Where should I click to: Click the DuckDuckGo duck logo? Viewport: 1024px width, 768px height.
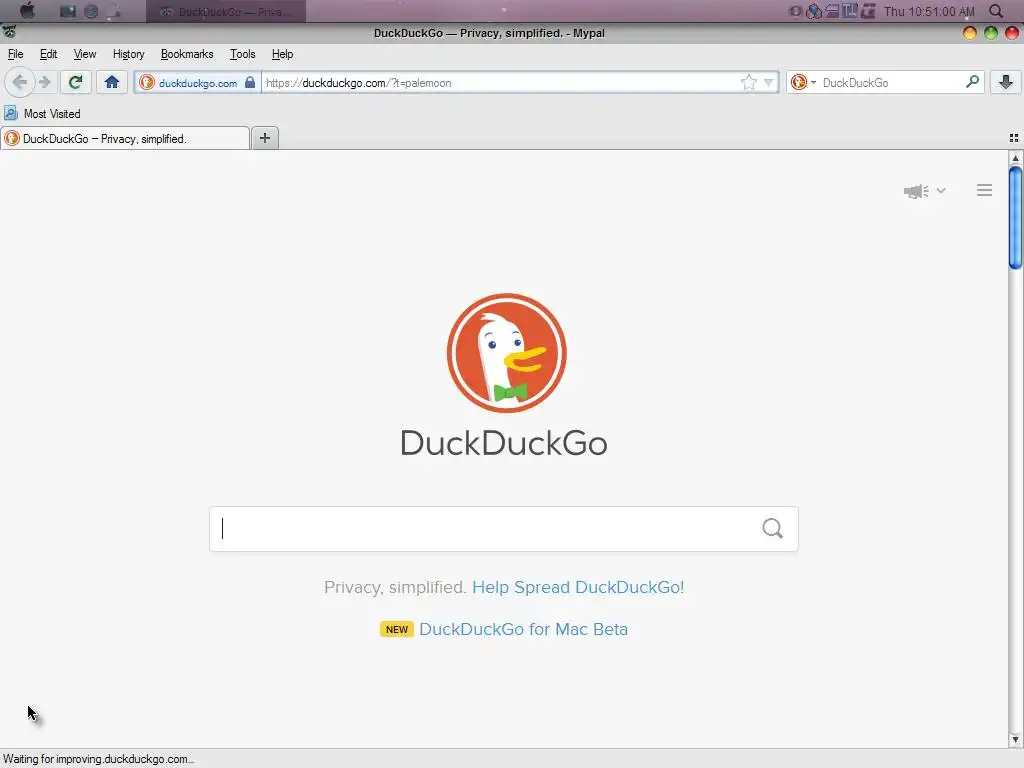(507, 353)
